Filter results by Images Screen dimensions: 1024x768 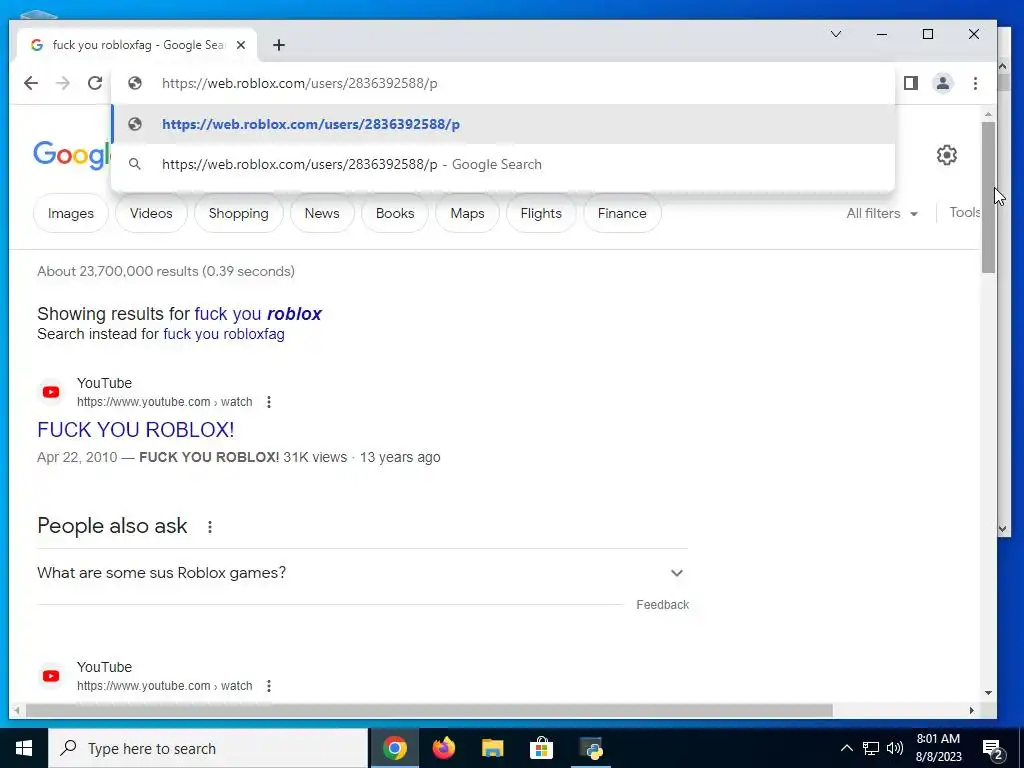tap(71, 214)
